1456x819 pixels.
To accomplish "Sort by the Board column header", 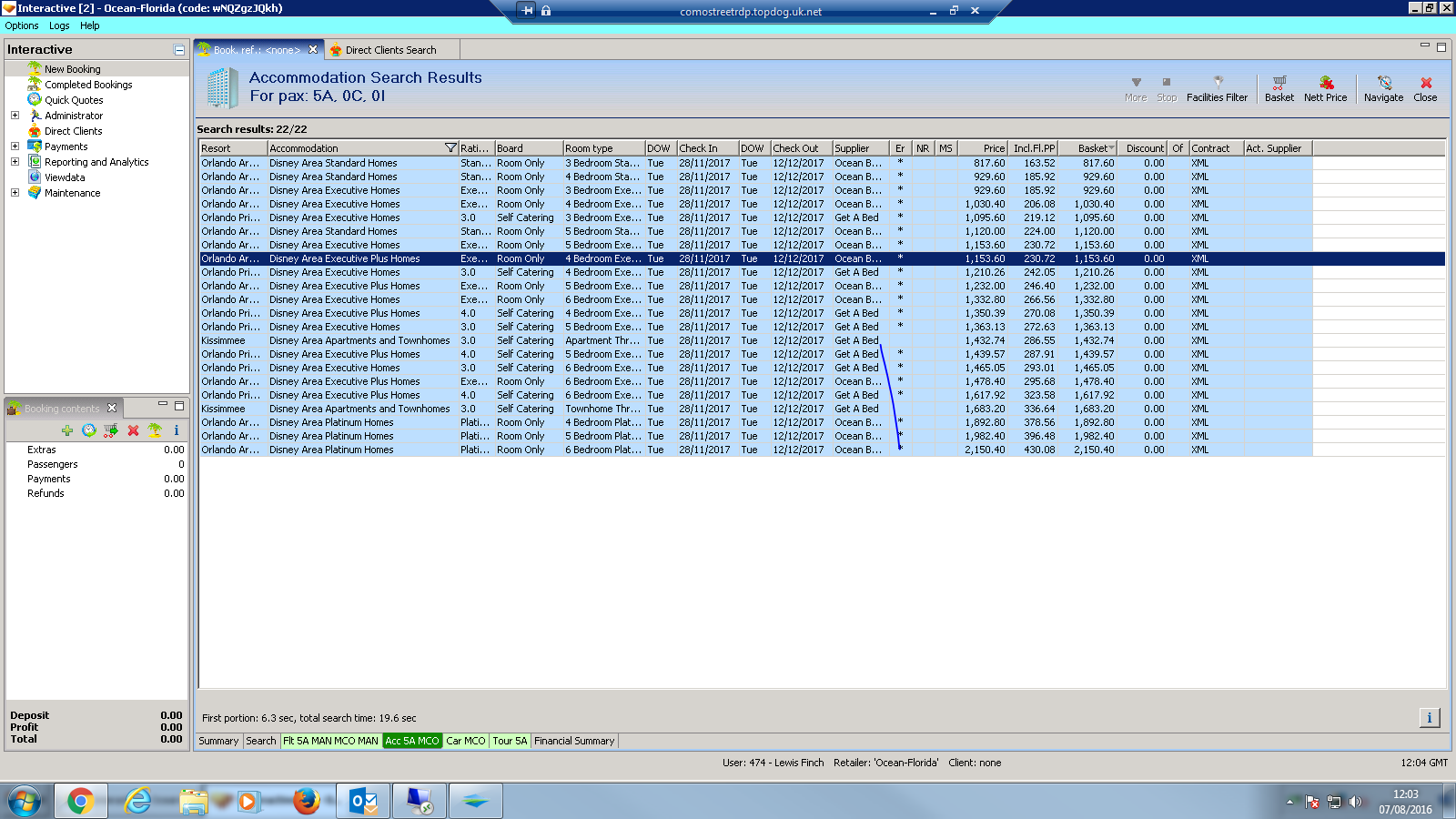I will [529, 148].
